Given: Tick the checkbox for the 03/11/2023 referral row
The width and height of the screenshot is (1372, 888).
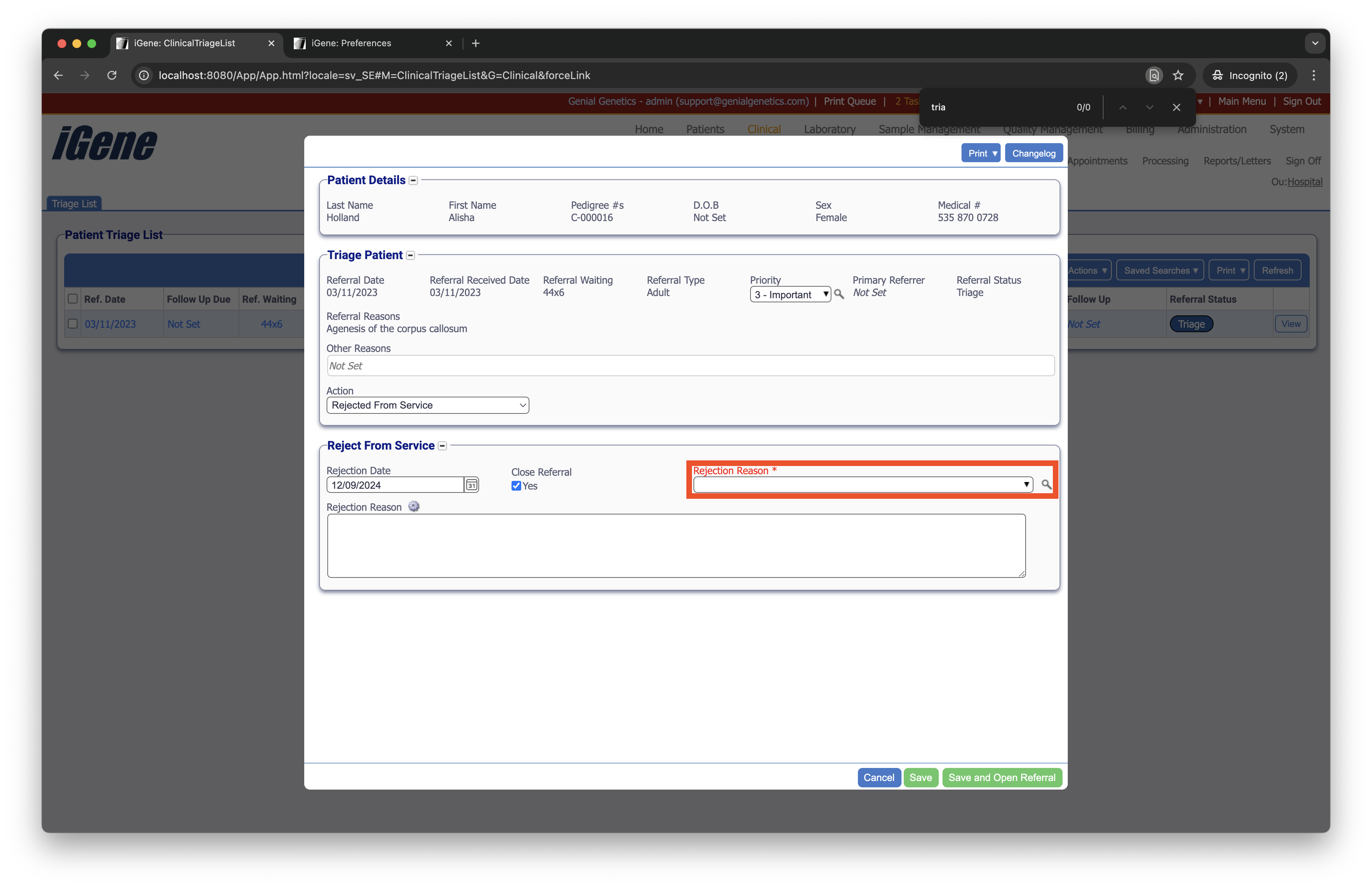Looking at the screenshot, I should [x=73, y=323].
